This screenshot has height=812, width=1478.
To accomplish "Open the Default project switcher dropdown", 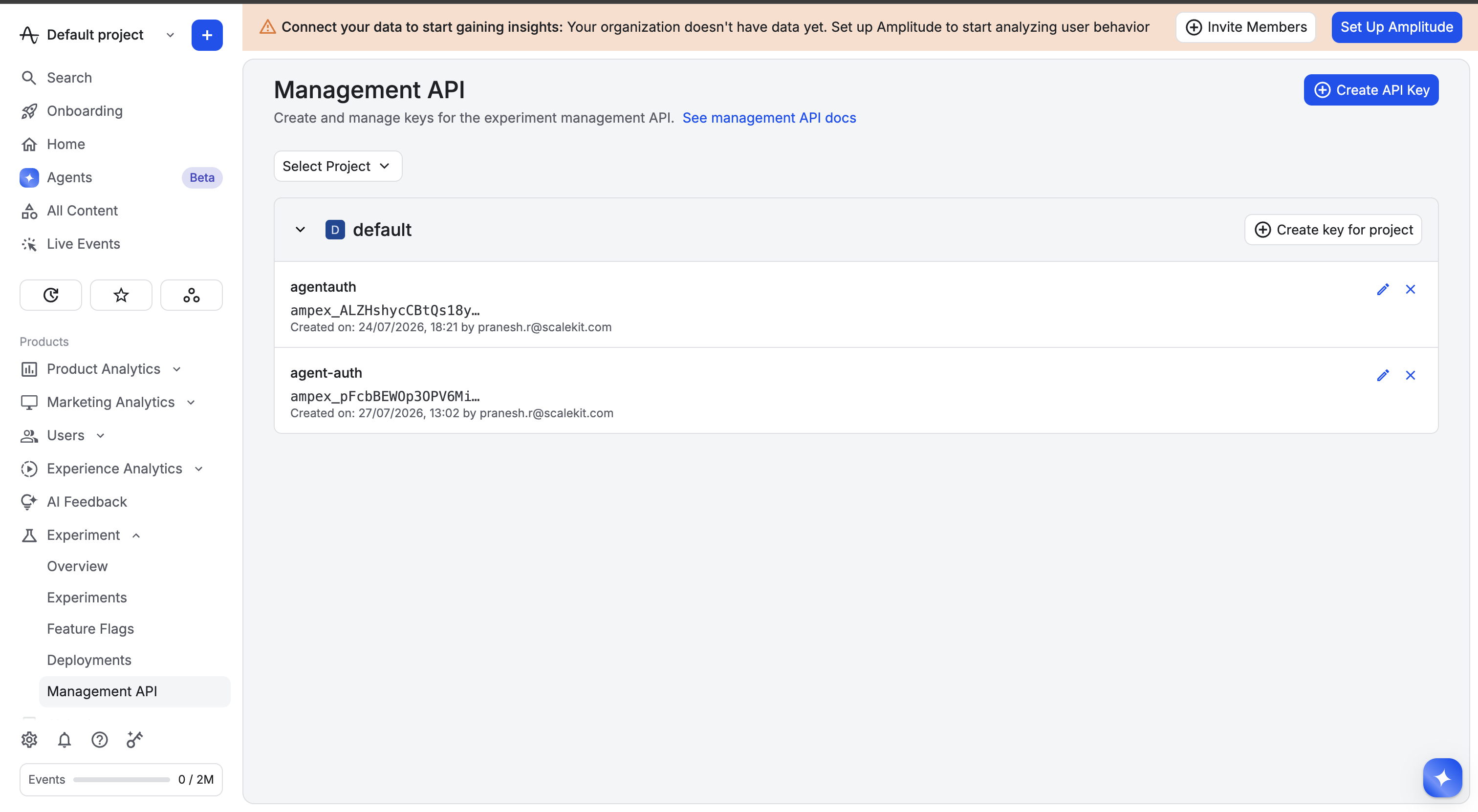I will [171, 35].
